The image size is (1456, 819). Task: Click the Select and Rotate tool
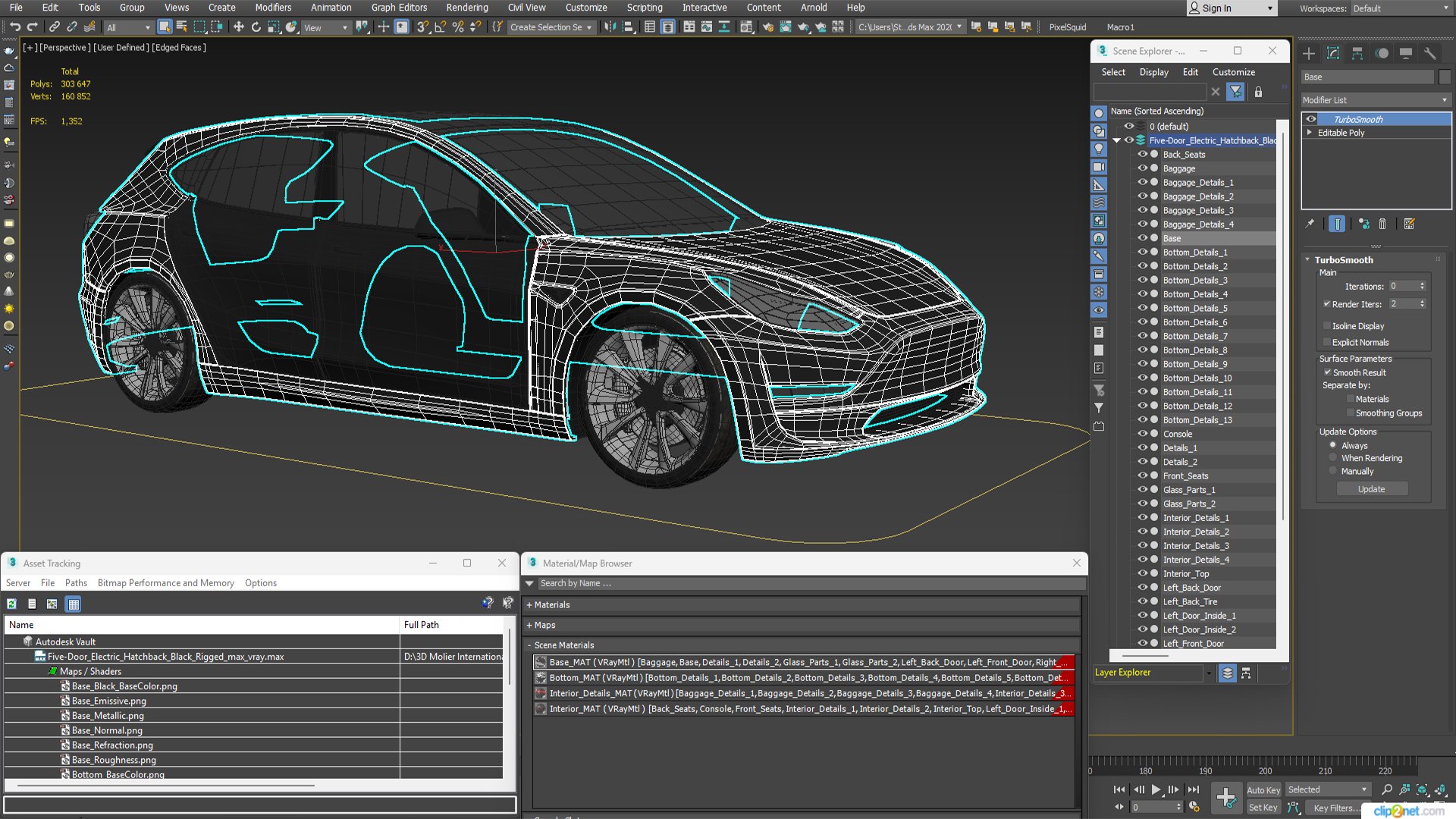(x=256, y=27)
